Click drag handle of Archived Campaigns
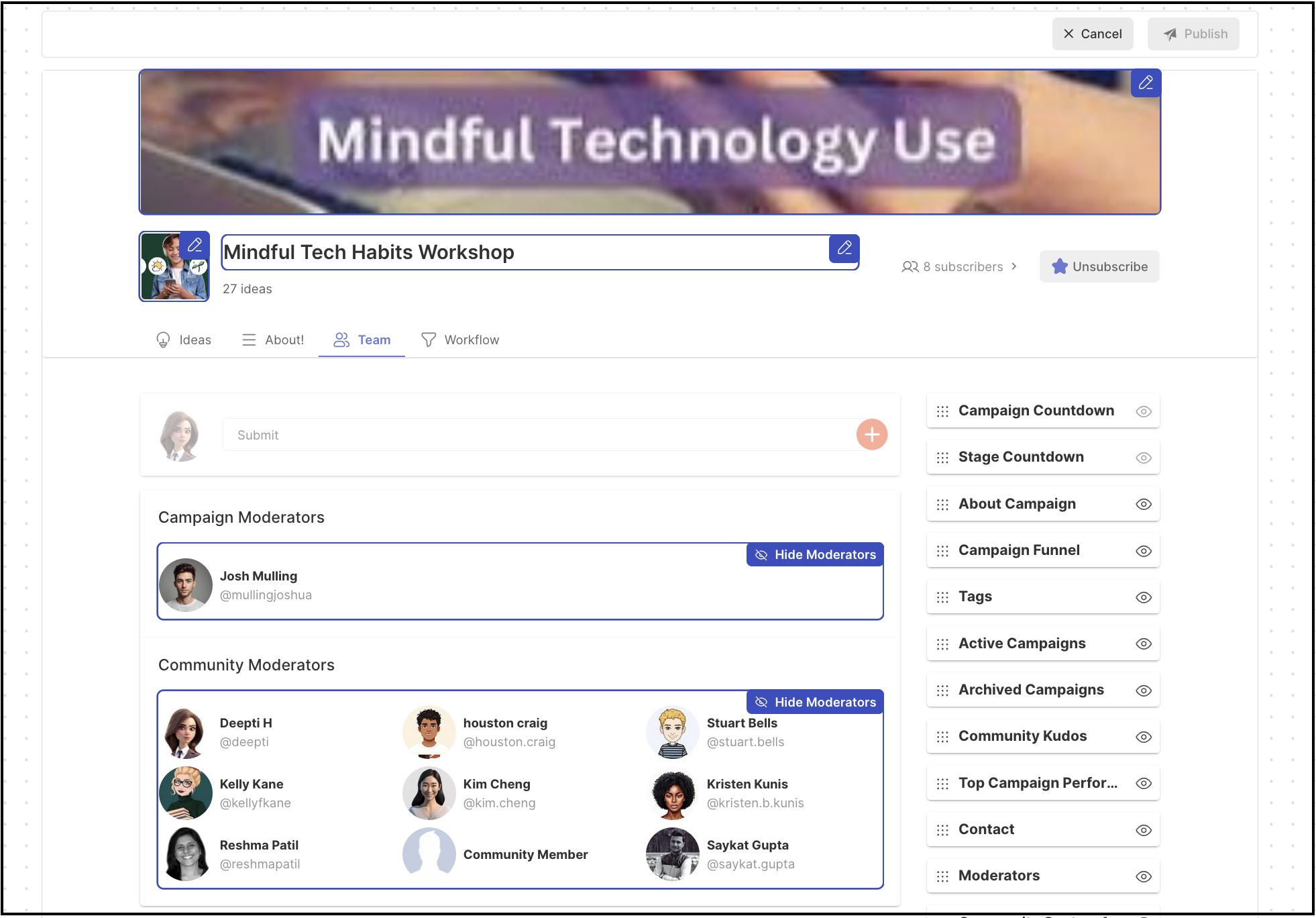Viewport: 1316px width, 918px height. click(942, 691)
